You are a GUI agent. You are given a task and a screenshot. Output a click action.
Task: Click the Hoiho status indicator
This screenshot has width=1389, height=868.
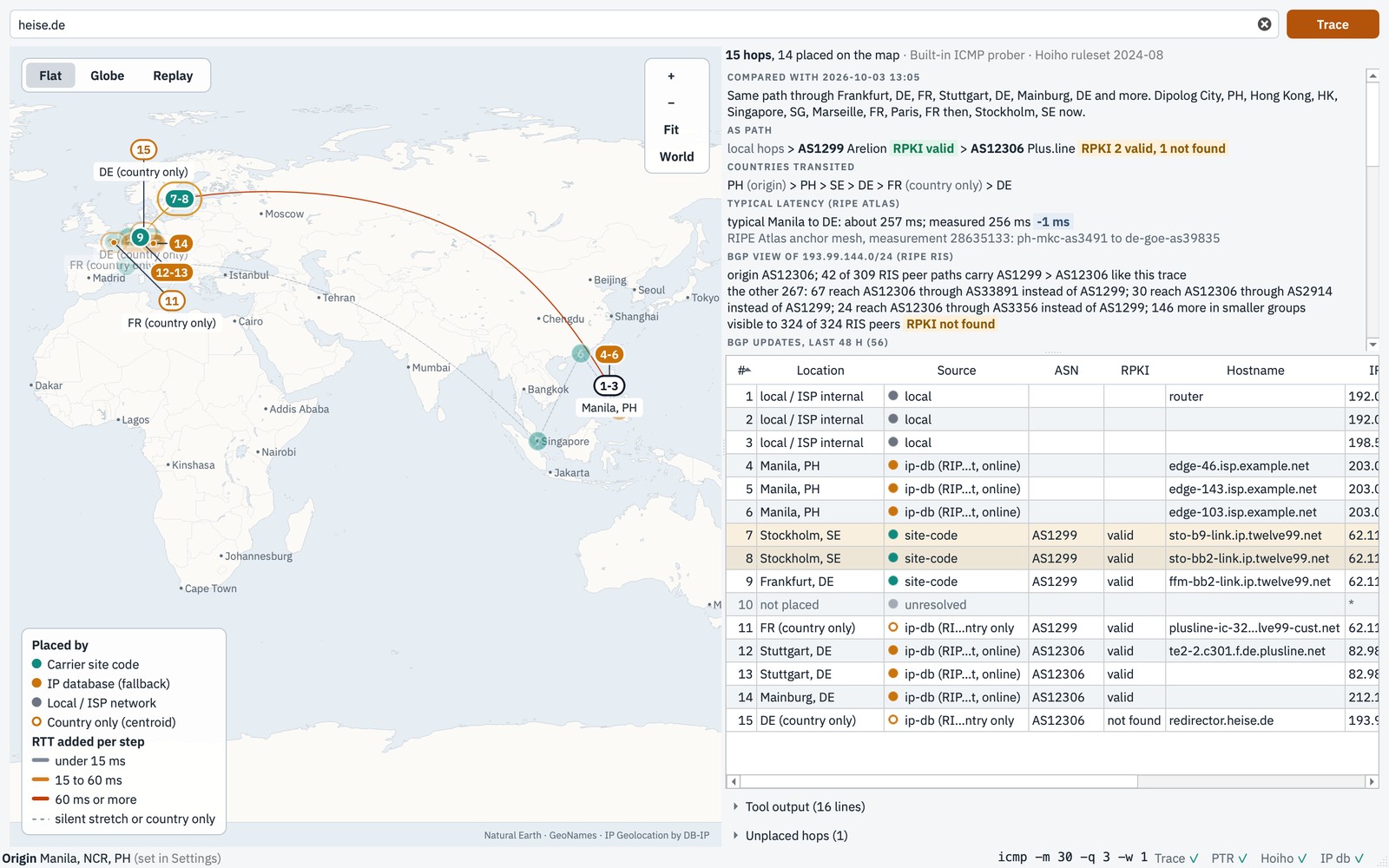(1283, 858)
